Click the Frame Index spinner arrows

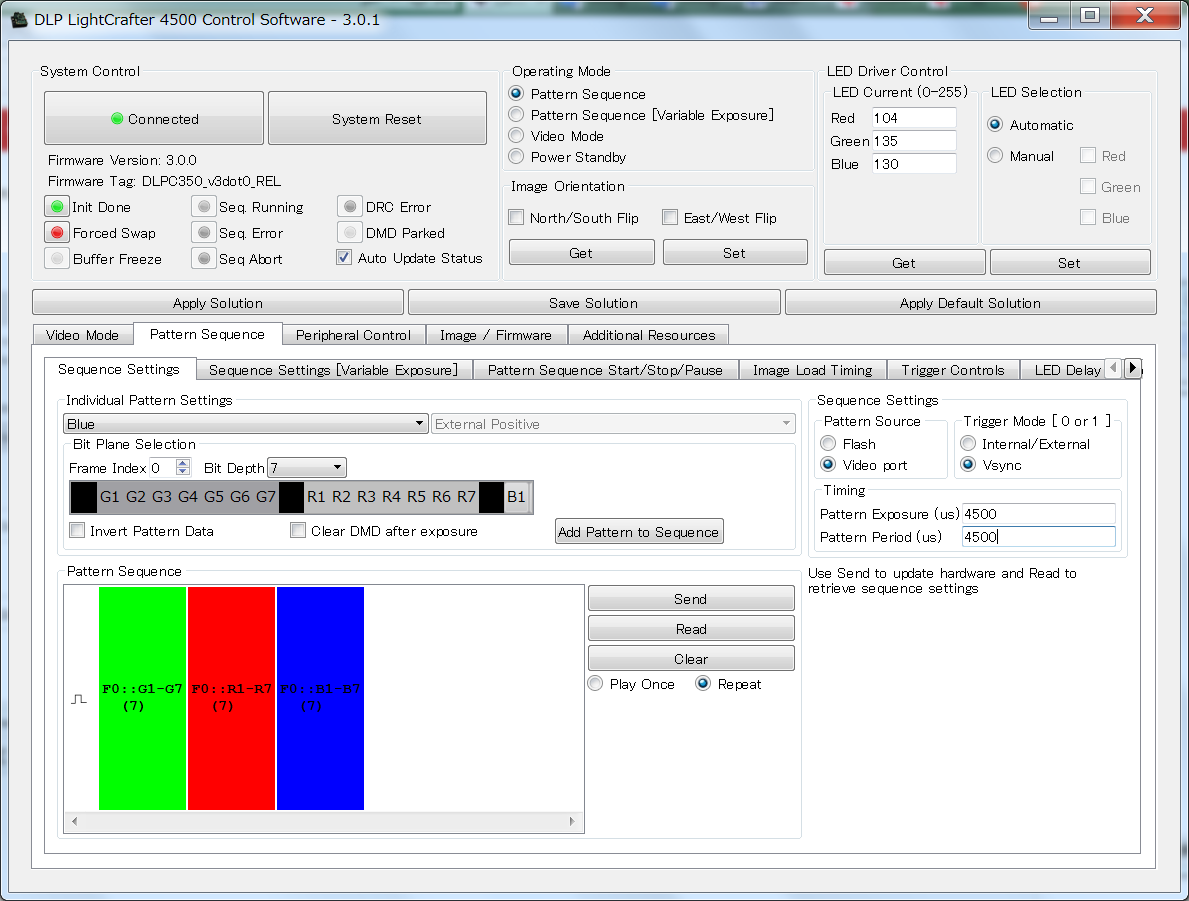183,467
